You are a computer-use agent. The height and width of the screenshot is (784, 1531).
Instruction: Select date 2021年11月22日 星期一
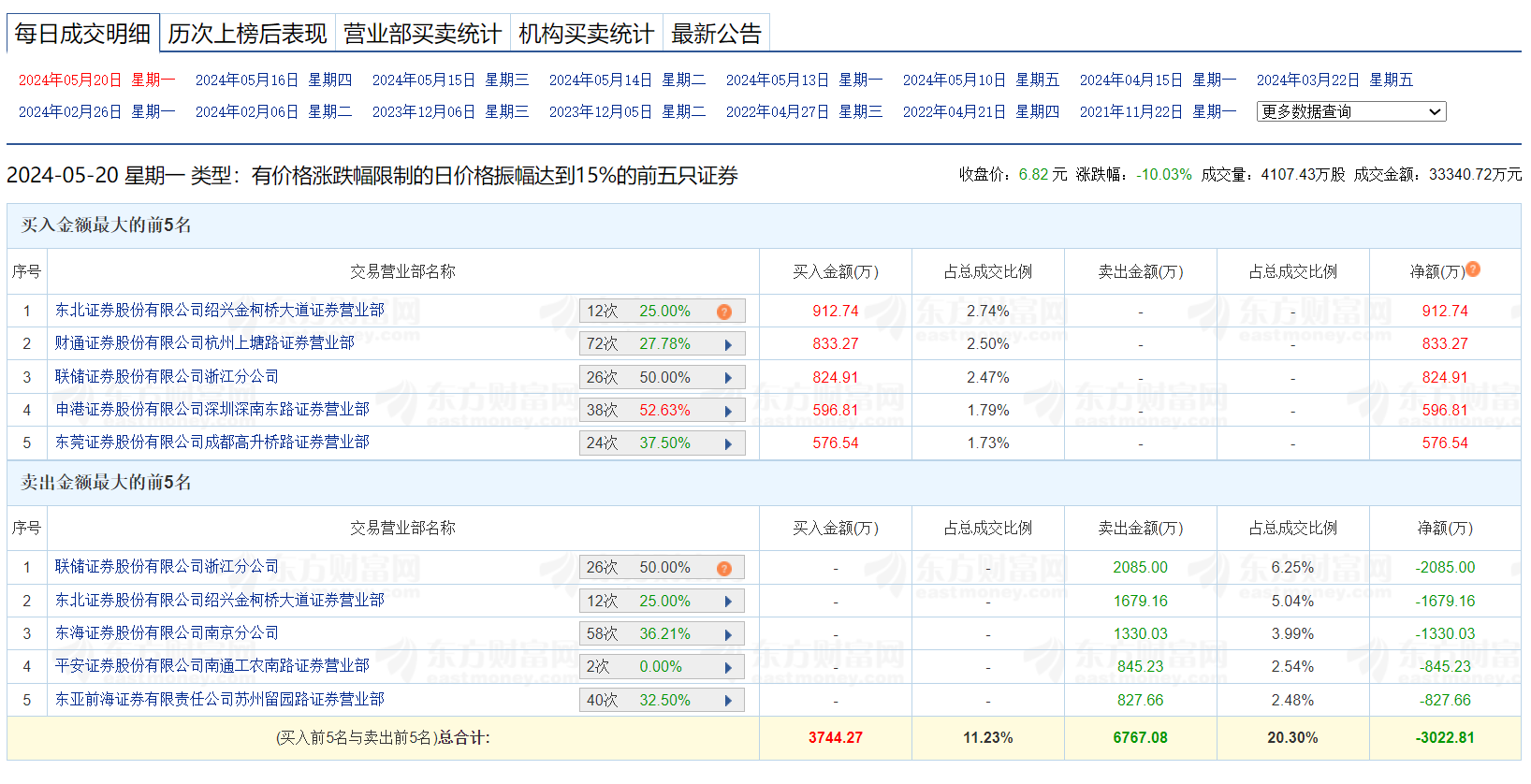(1158, 112)
